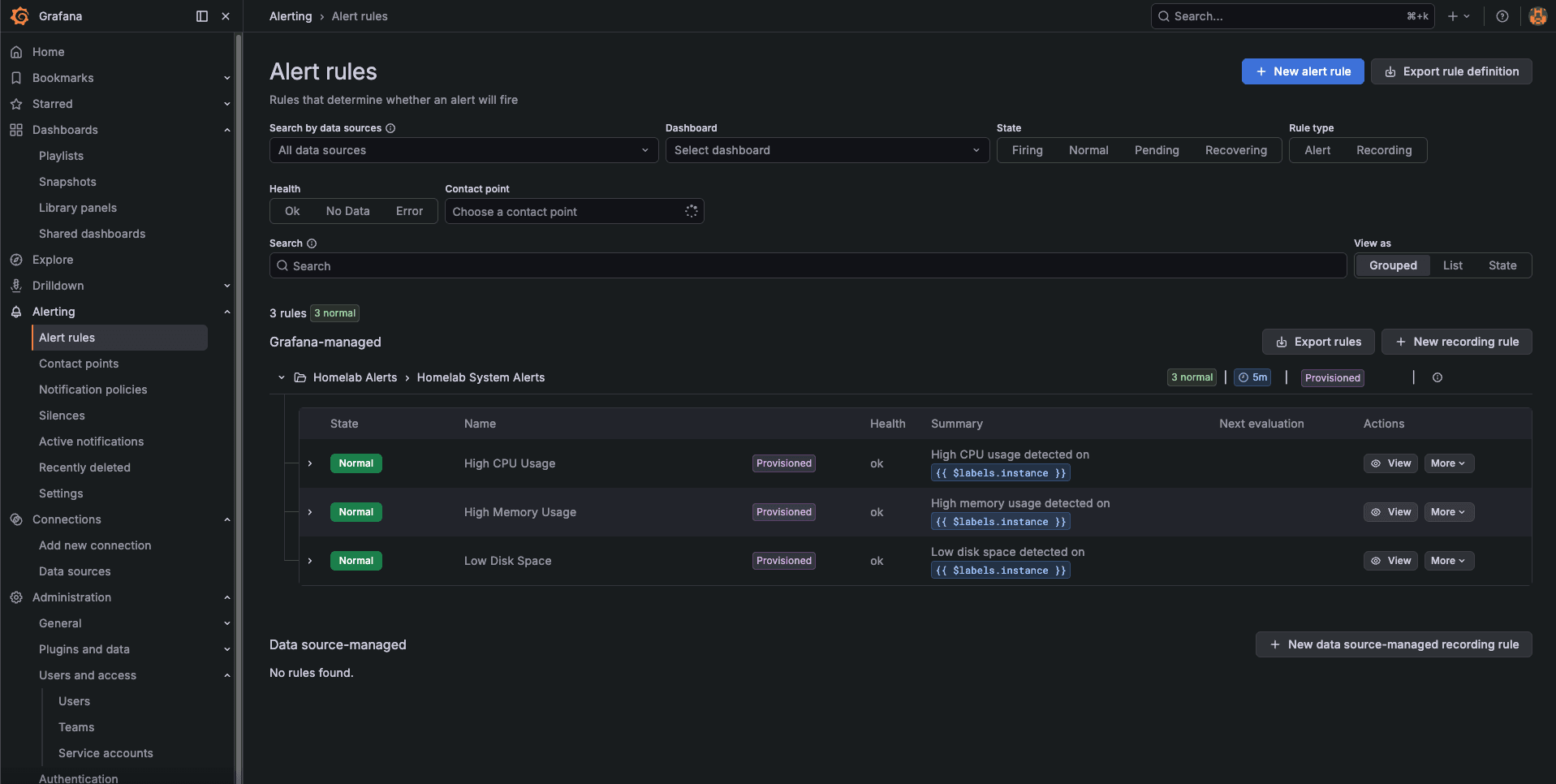Click the Administration gear icon

click(x=16, y=597)
